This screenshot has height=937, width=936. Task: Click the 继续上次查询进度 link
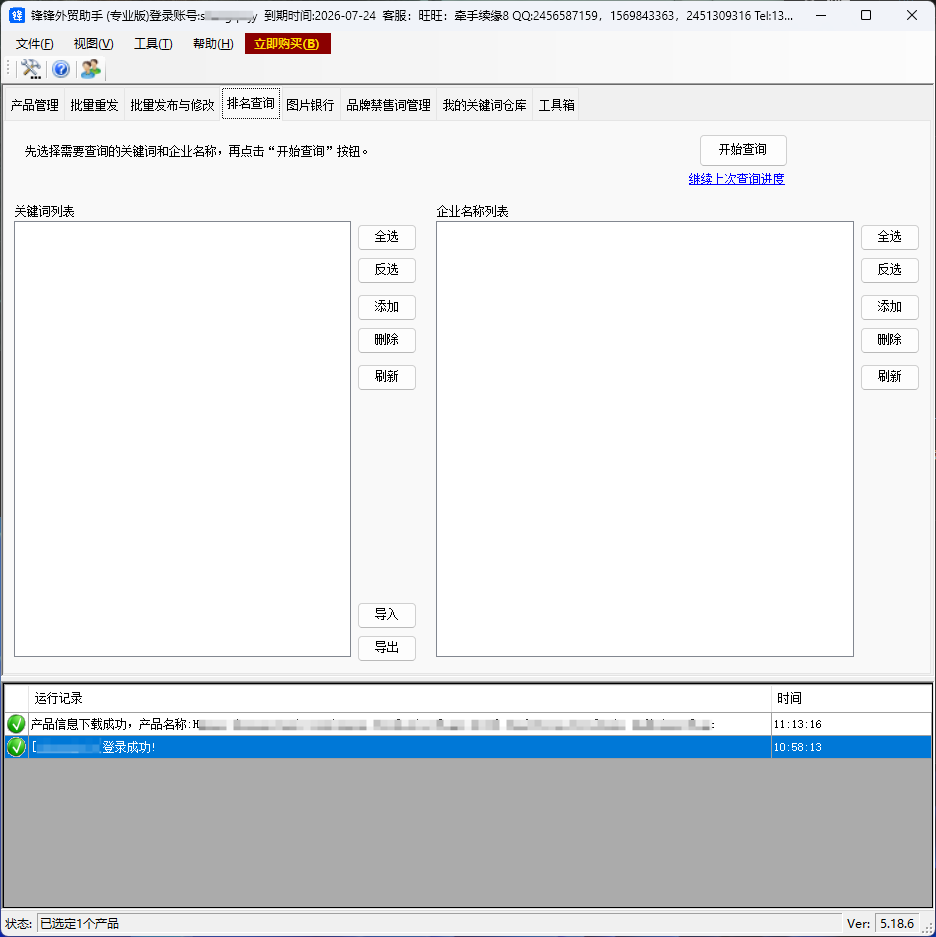click(x=736, y=179)
